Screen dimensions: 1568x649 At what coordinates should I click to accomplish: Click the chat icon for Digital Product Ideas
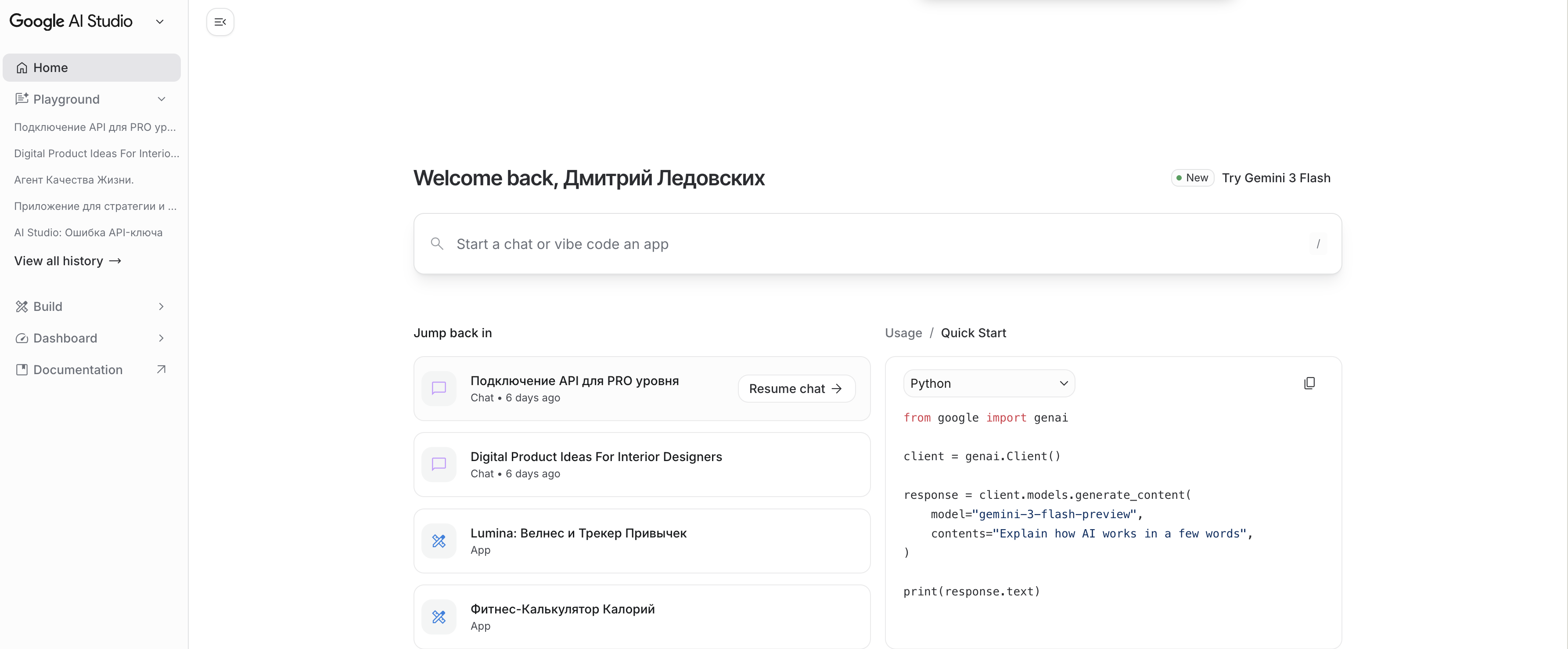click(x=438, y=465)
